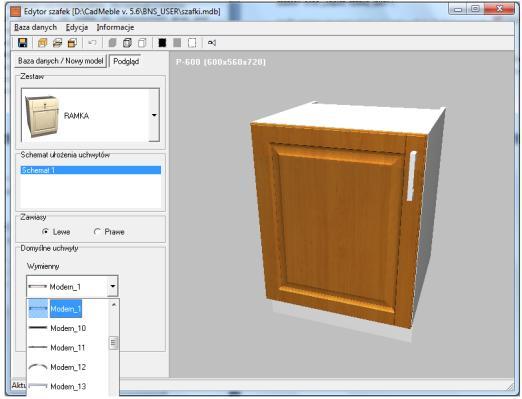
Task: Expand the RAMKA set dropdown
Action: pyautogui.click(x=154, y=115)
